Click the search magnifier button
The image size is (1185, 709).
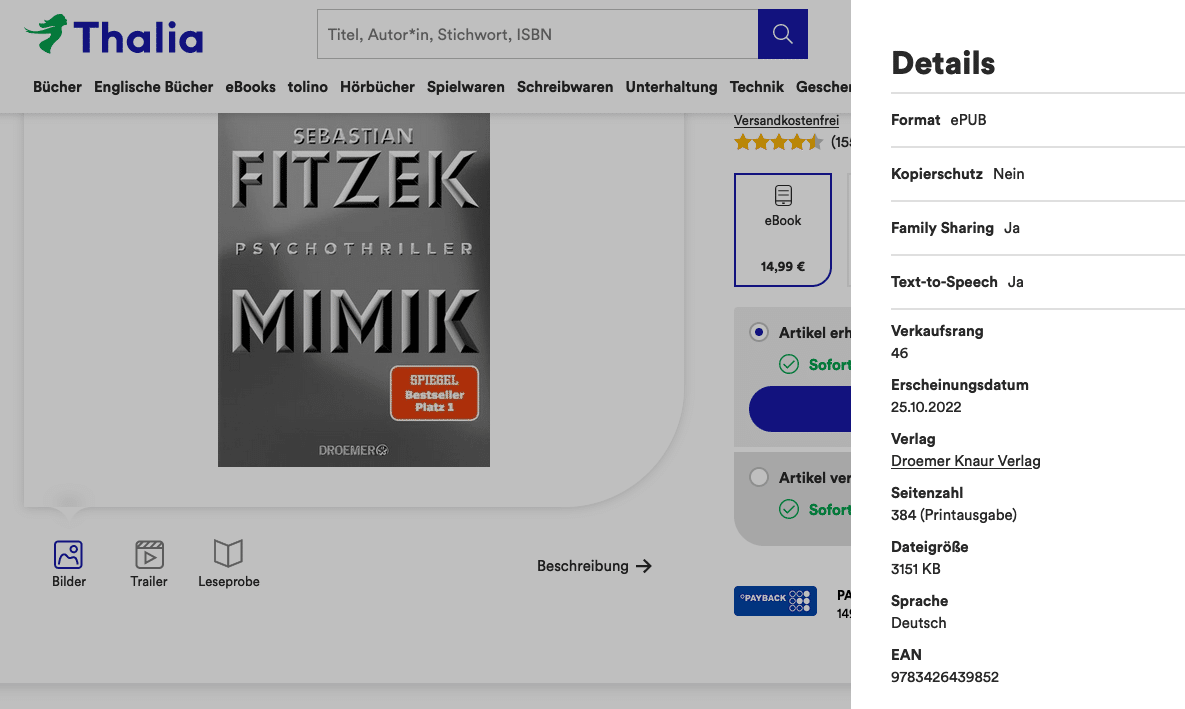[x=782, y=34]
